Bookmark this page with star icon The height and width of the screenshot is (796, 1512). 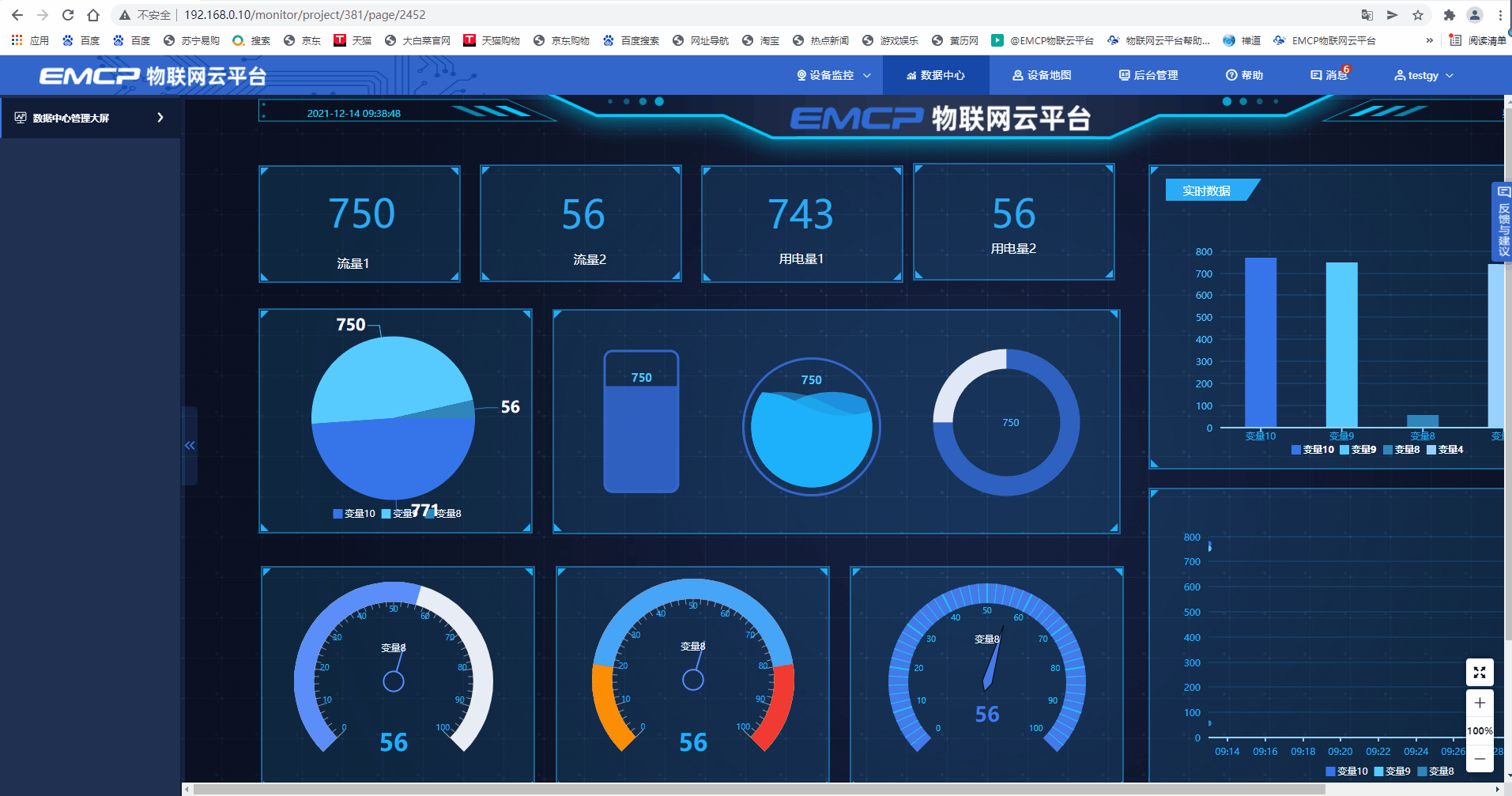point(1418,15)
